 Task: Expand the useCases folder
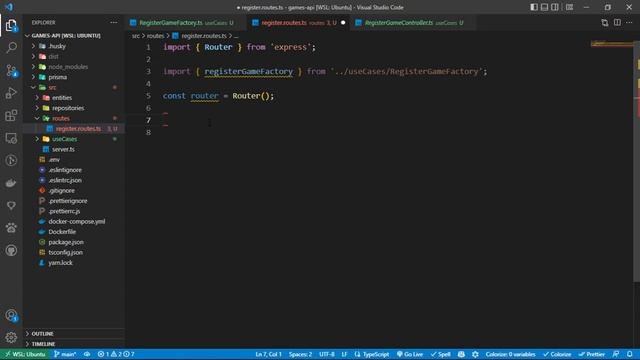(x=74, y=139)
